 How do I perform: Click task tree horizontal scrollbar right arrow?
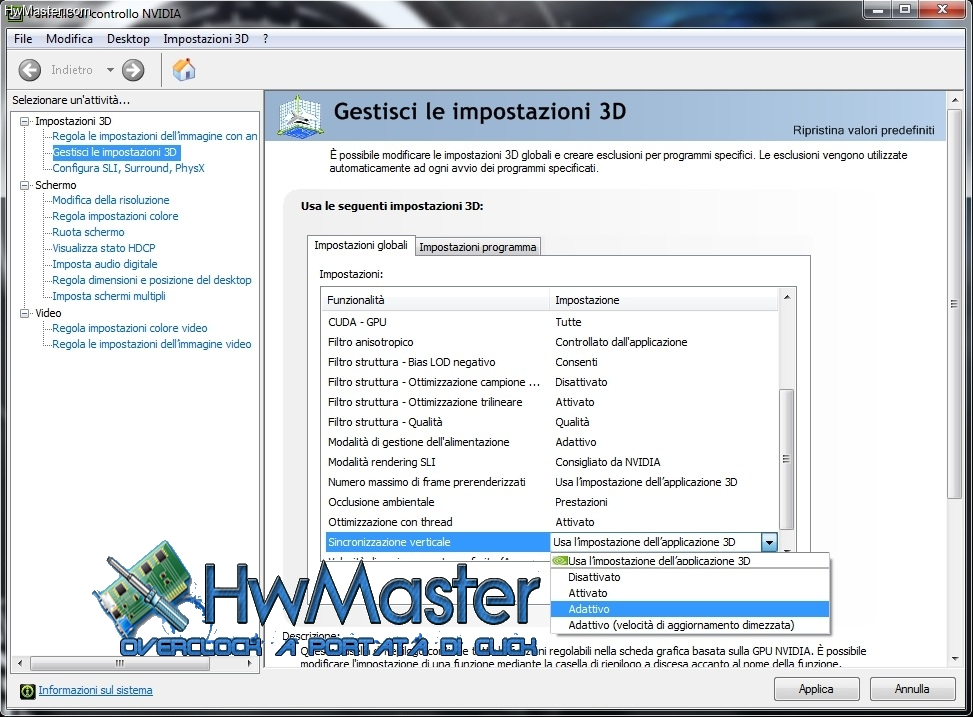pyautogui.click(x=249, y=663)
